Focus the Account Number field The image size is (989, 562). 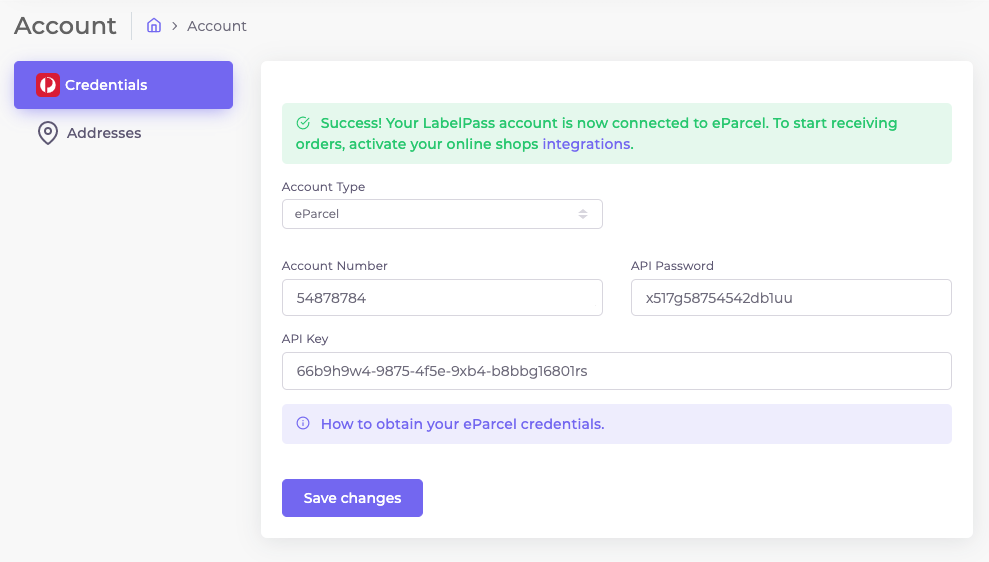[442, 298]
